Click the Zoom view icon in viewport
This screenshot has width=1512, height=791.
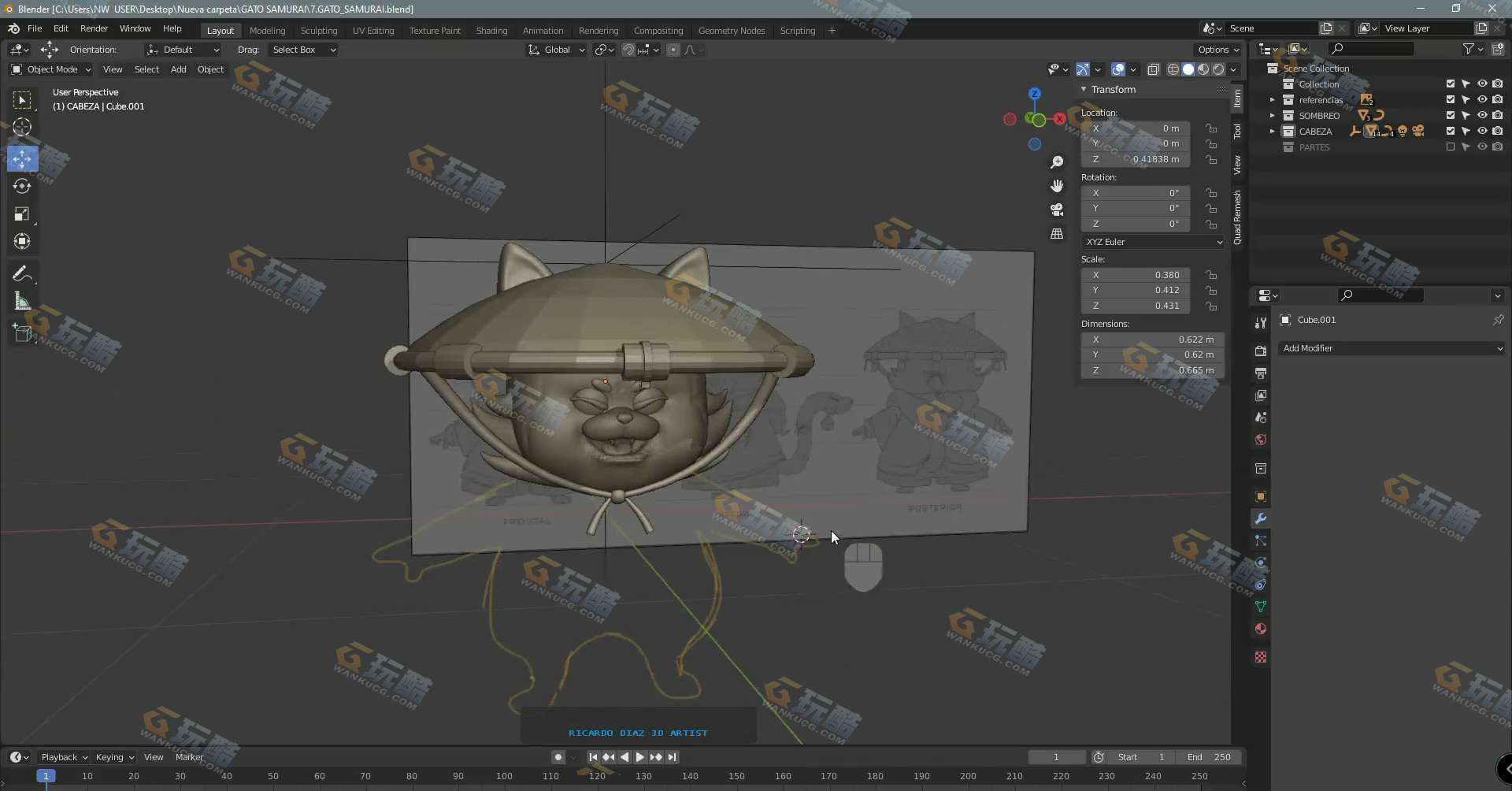point(1057,162)
